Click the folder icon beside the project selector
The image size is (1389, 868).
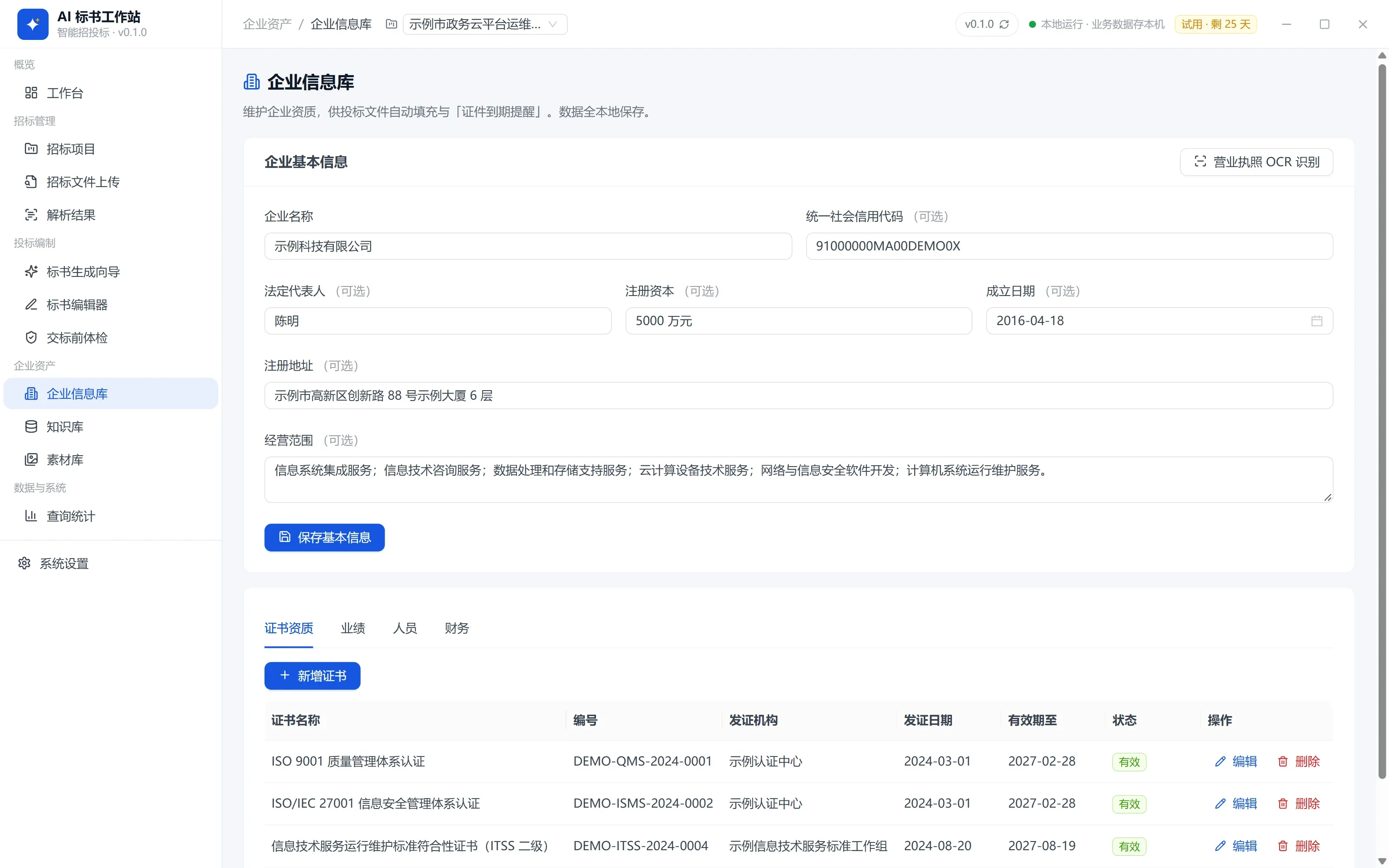[392, 24]
